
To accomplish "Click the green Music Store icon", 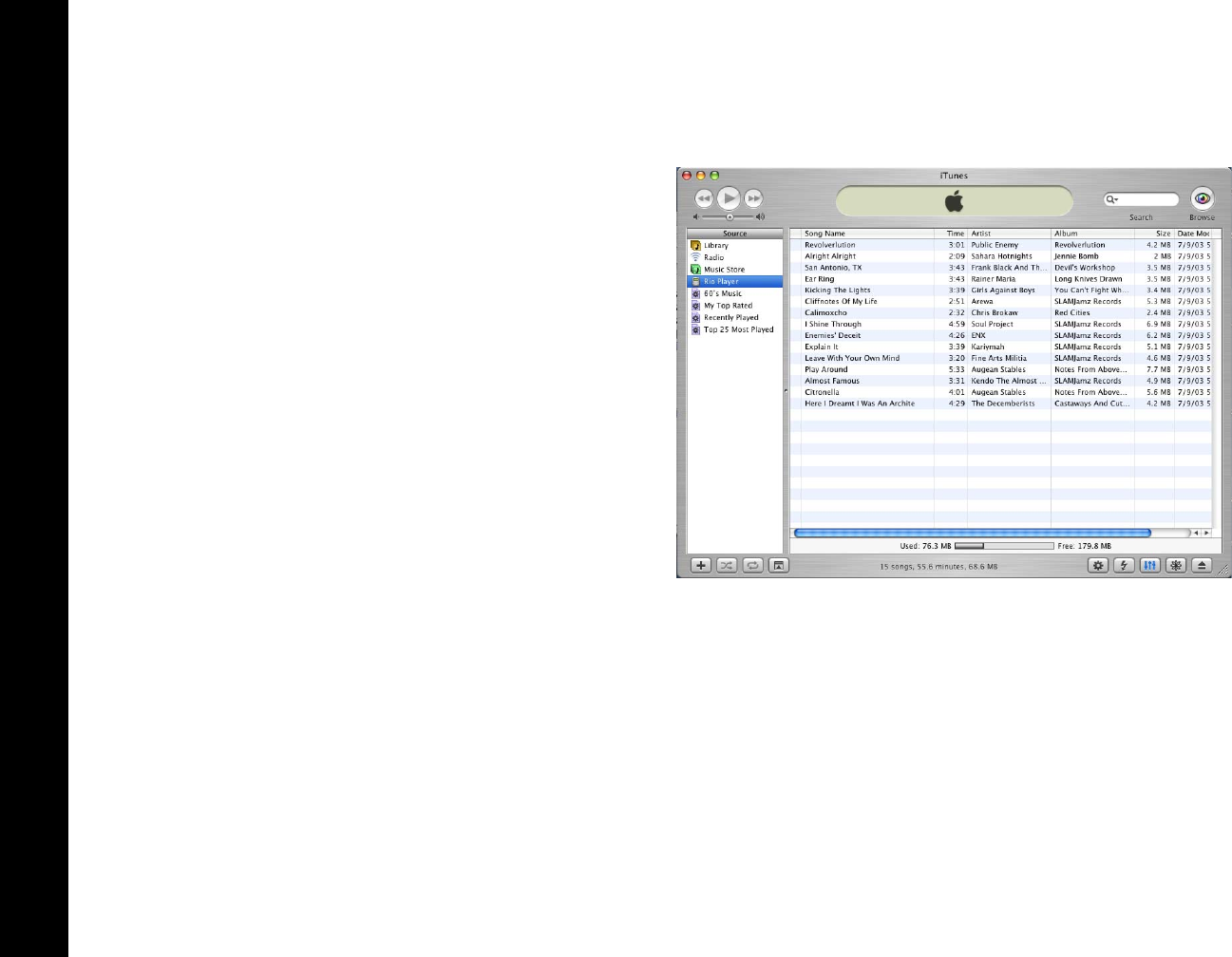I will 695,270.
